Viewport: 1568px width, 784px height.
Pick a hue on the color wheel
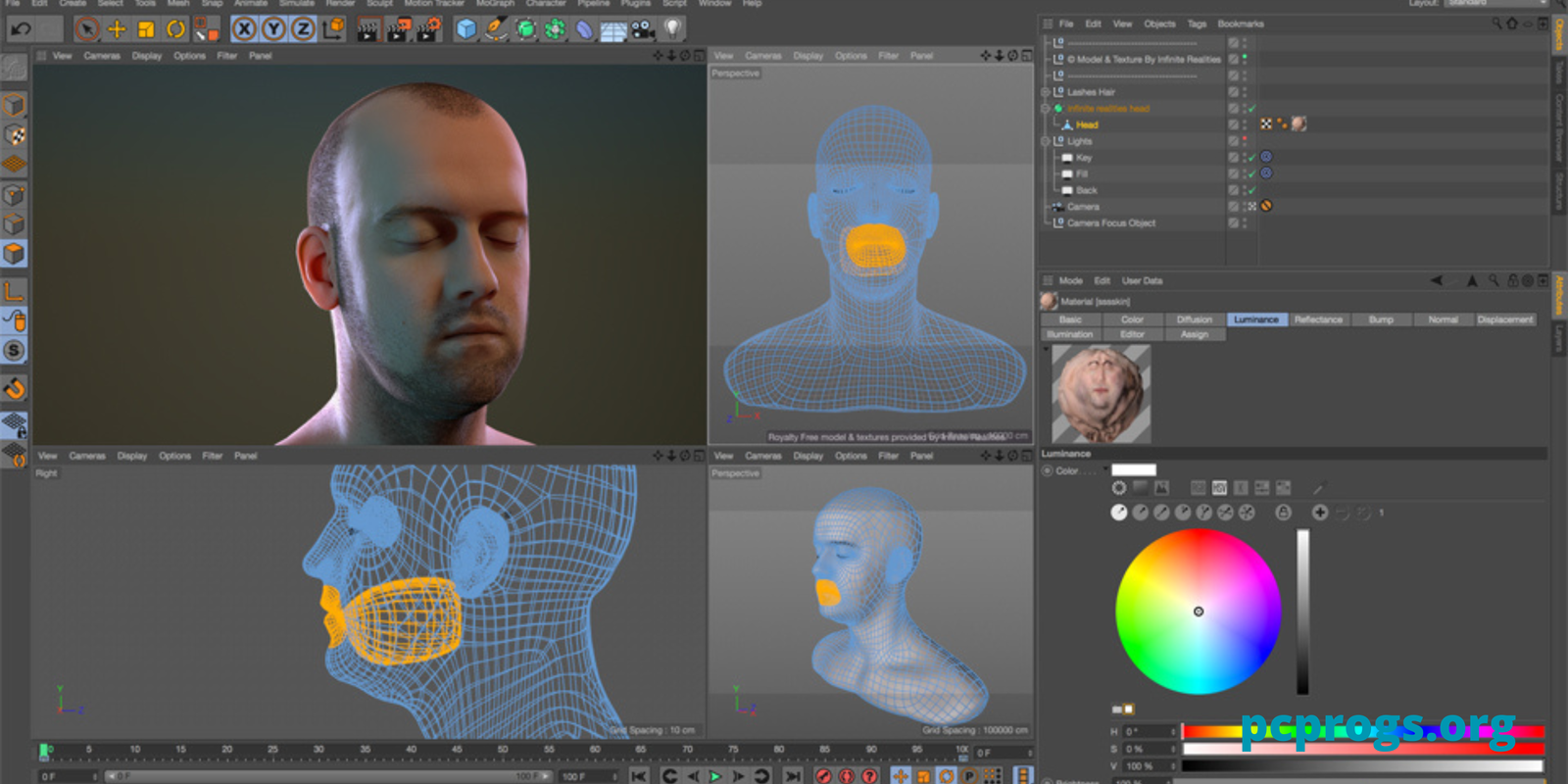tap(1198, 612)
